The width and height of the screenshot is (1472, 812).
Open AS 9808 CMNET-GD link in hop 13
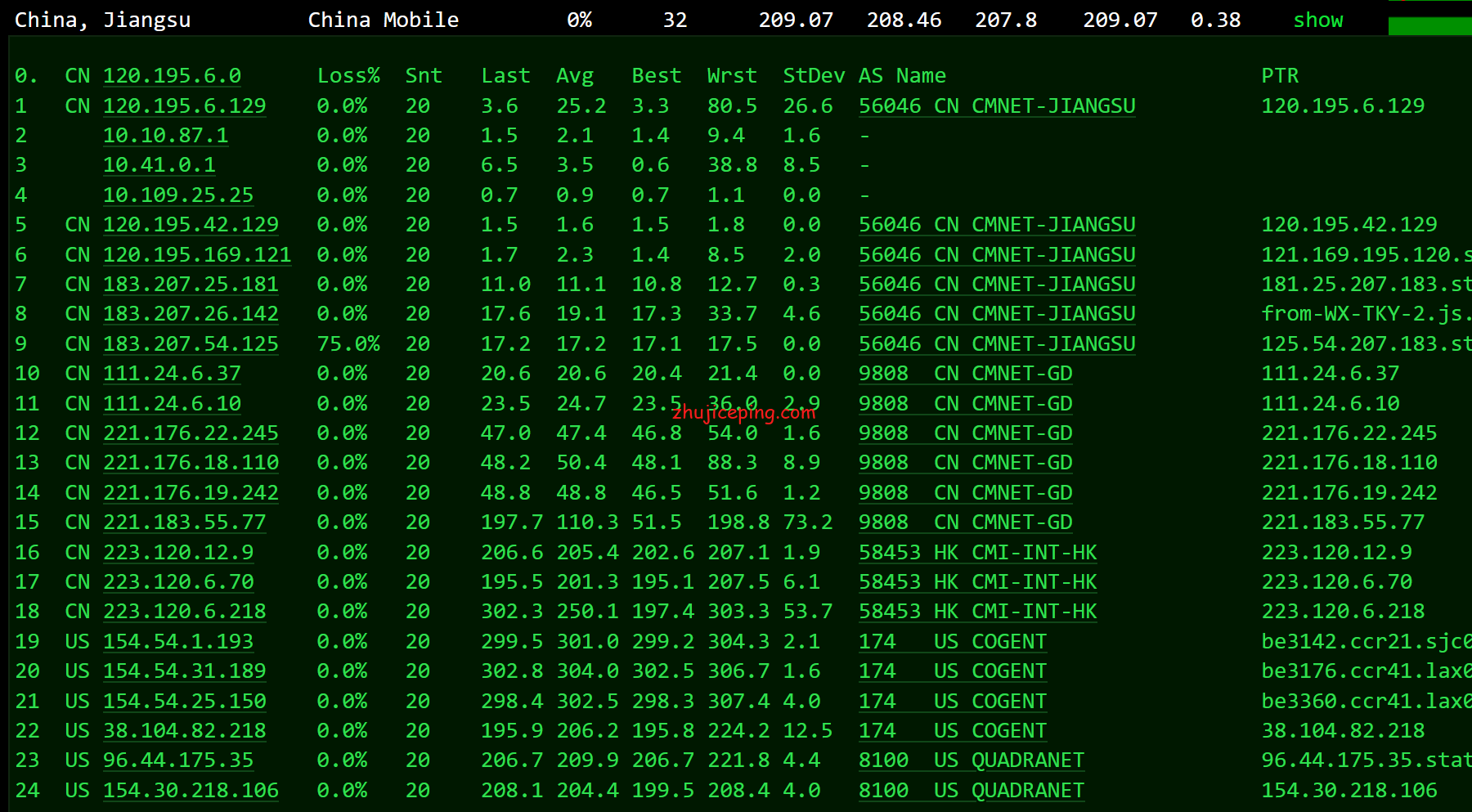point(966,462)
